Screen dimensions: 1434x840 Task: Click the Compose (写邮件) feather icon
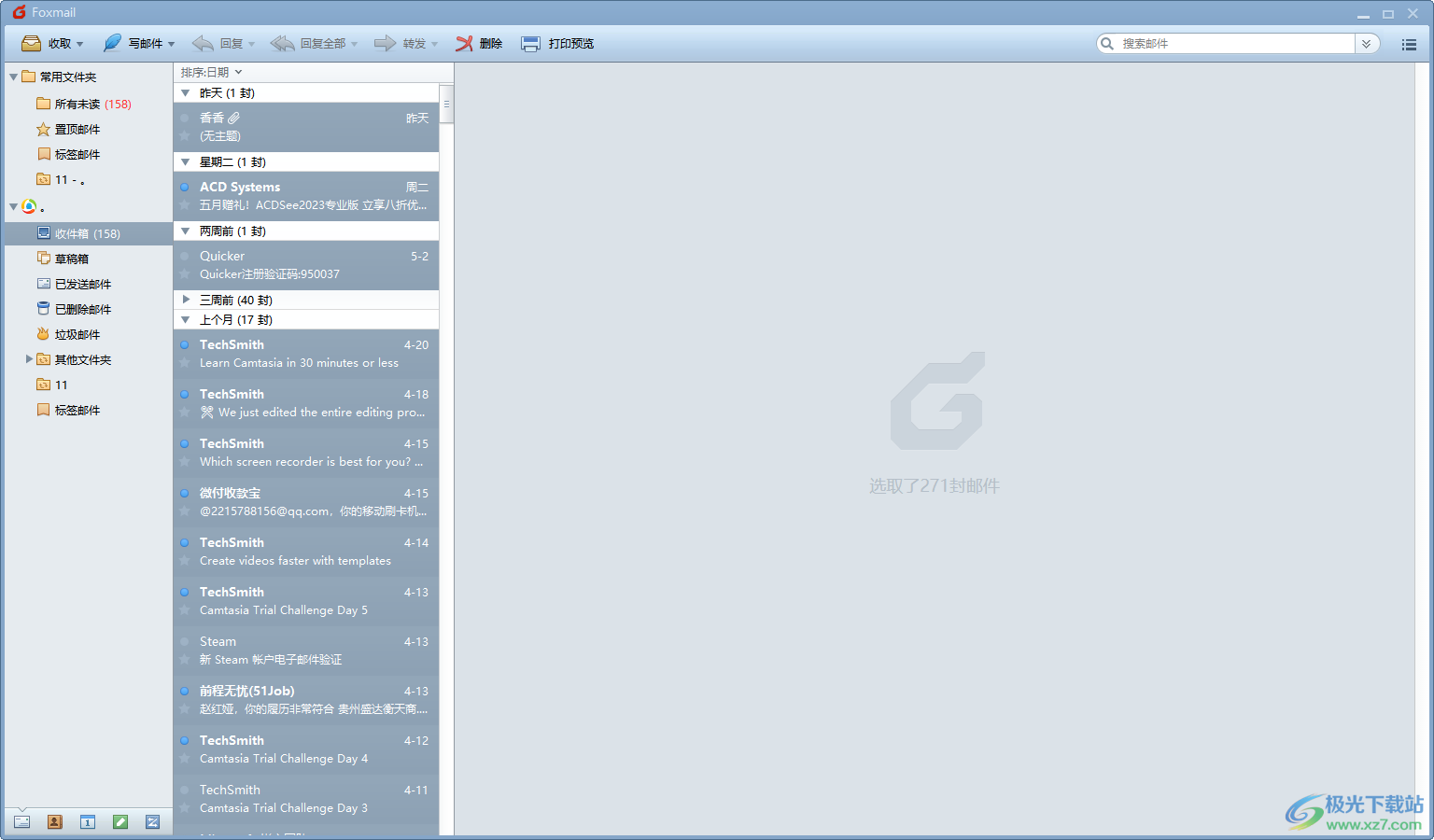tap(112, 43)
